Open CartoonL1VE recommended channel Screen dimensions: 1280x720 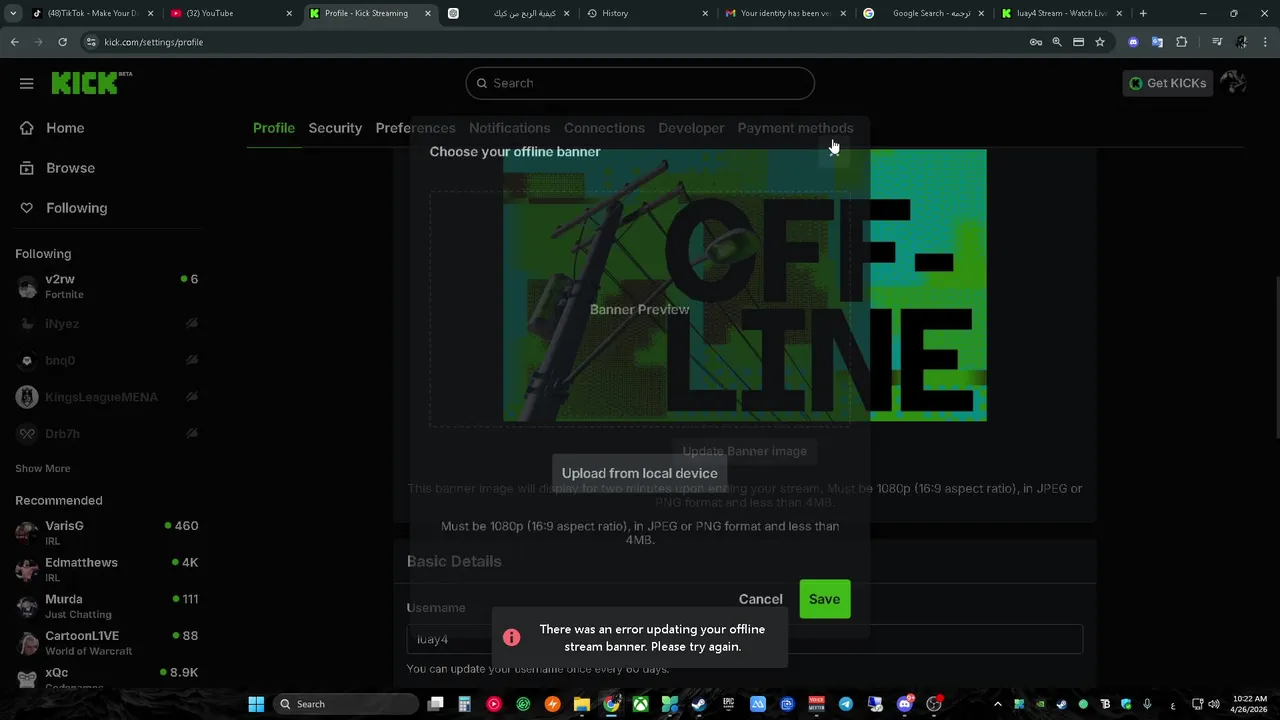(107, 643)
